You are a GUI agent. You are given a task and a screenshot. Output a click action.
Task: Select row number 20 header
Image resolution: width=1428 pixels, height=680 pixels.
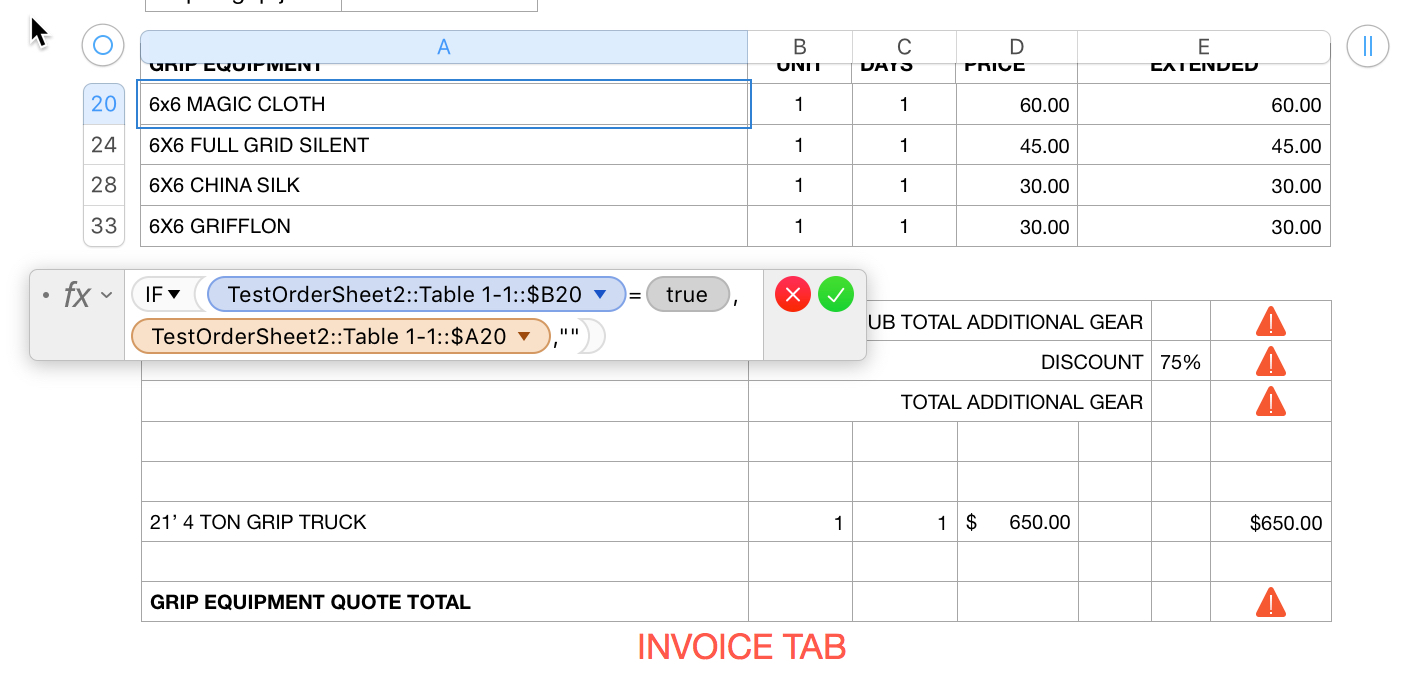[103, 104]
